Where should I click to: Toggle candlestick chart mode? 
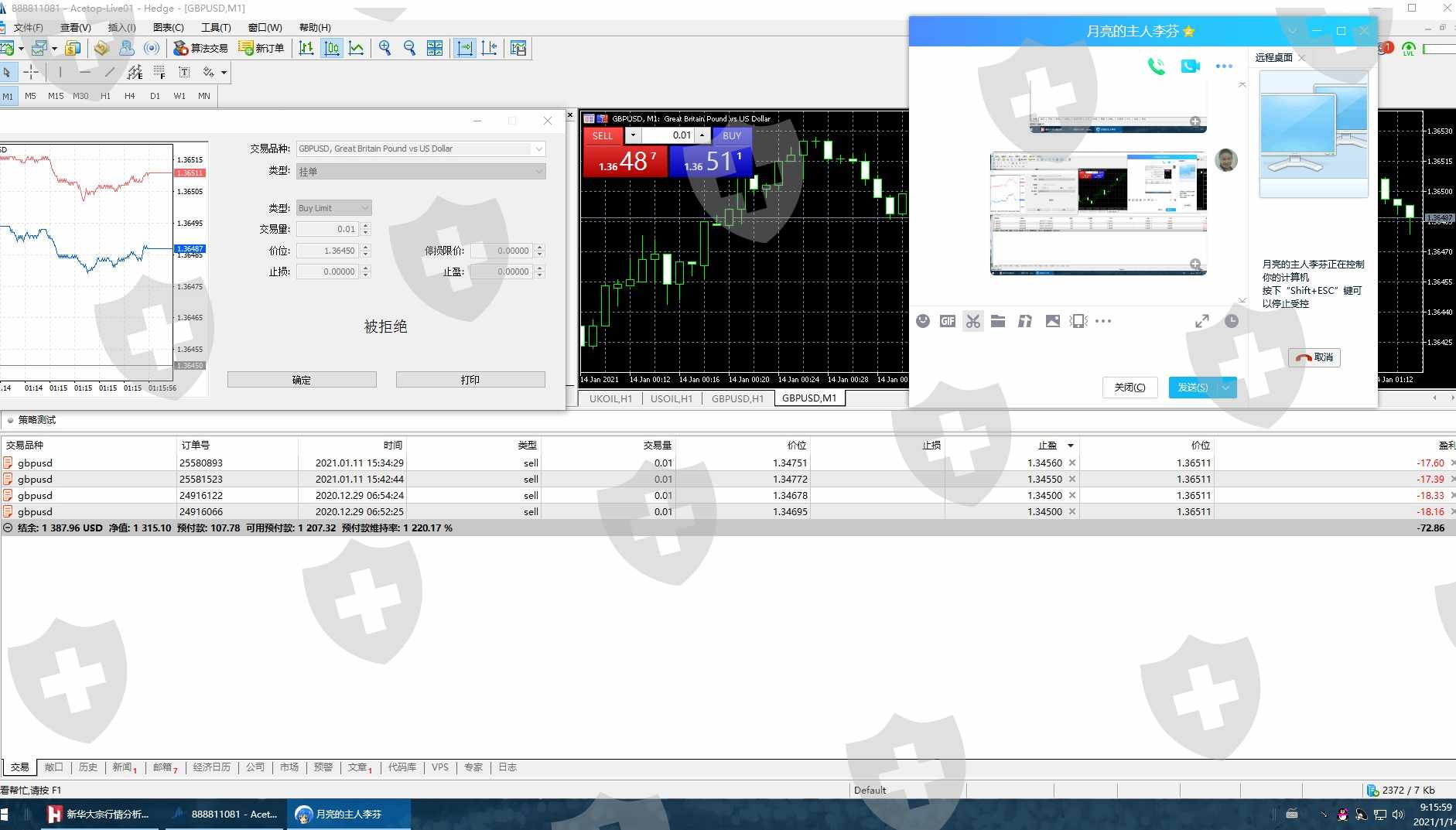pos(332,48)
